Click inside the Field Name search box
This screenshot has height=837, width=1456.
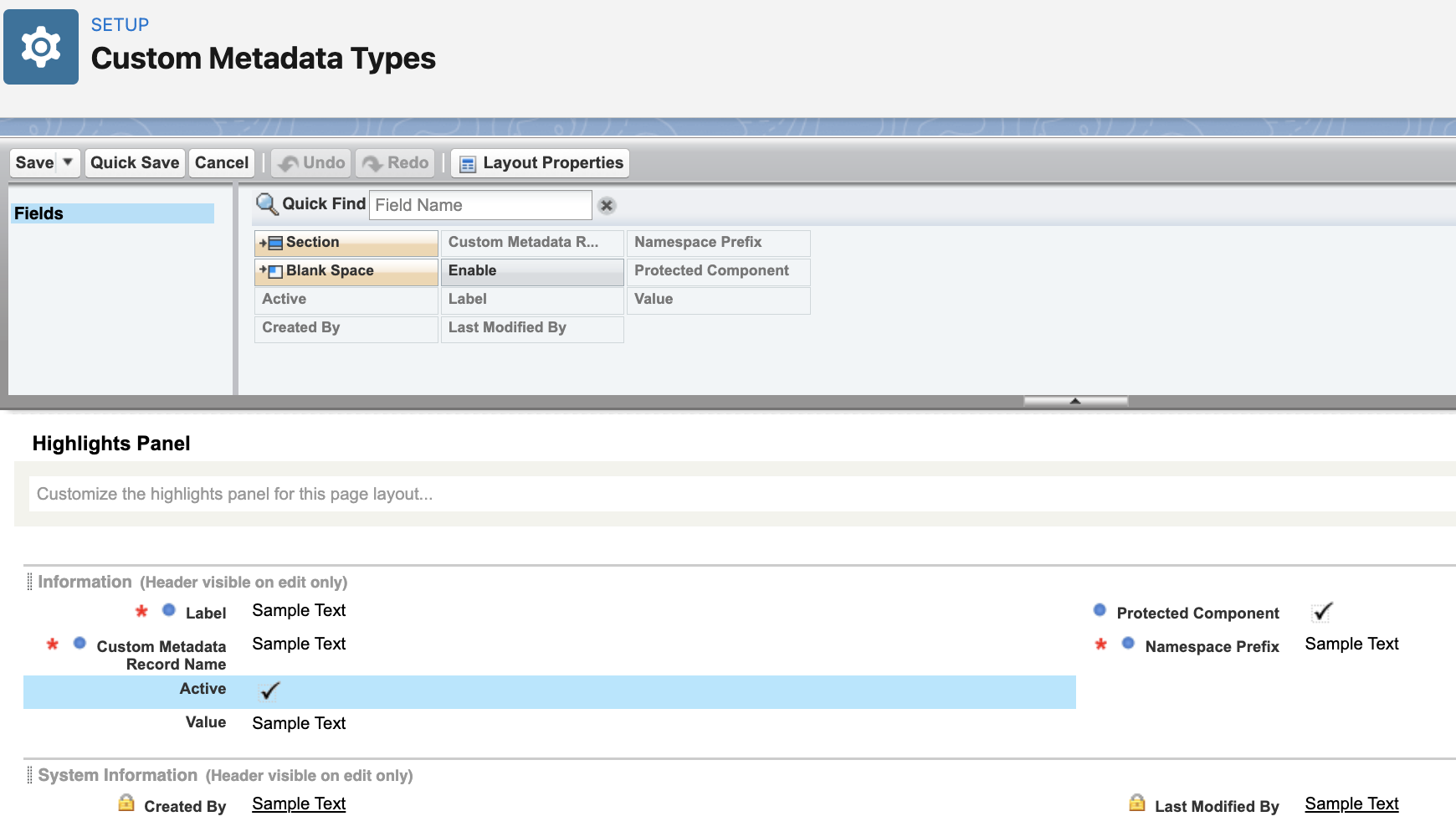pos(479,204)
